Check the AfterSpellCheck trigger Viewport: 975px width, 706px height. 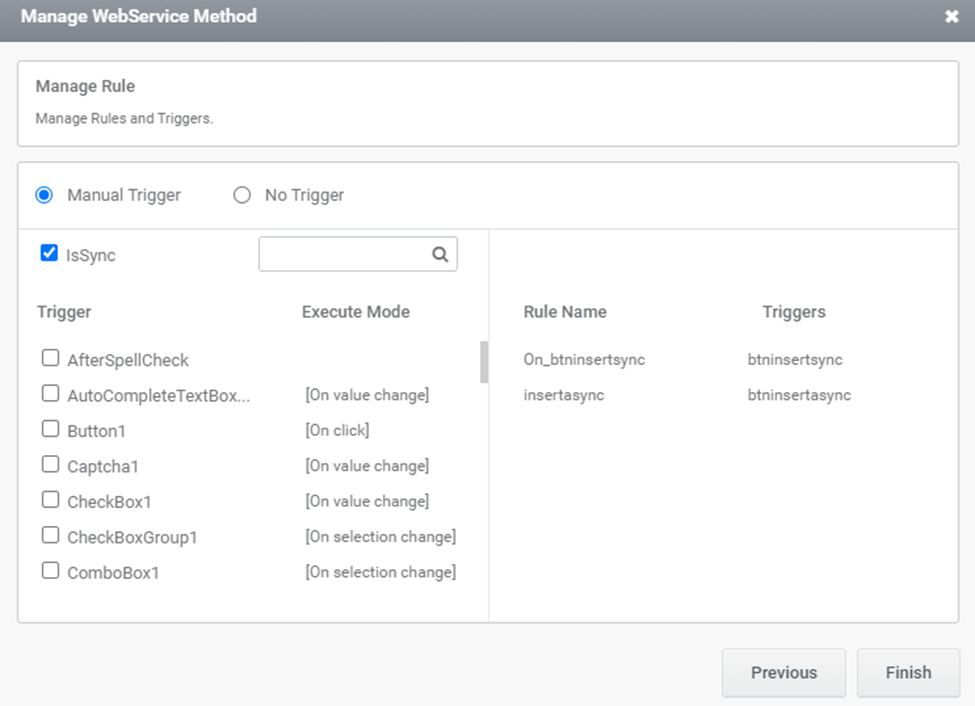click(x=50, y=358)
